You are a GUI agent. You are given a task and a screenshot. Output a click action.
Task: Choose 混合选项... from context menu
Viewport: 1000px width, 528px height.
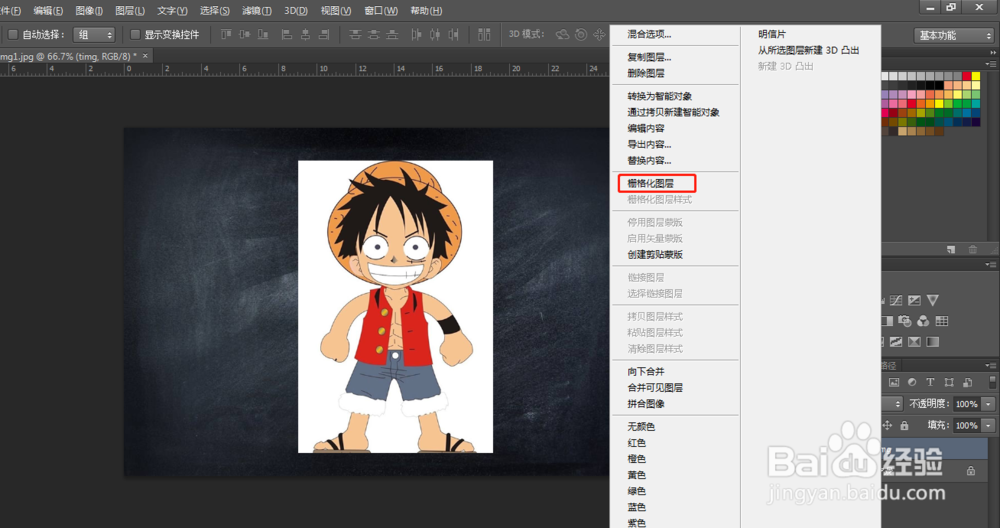point(649,34)
